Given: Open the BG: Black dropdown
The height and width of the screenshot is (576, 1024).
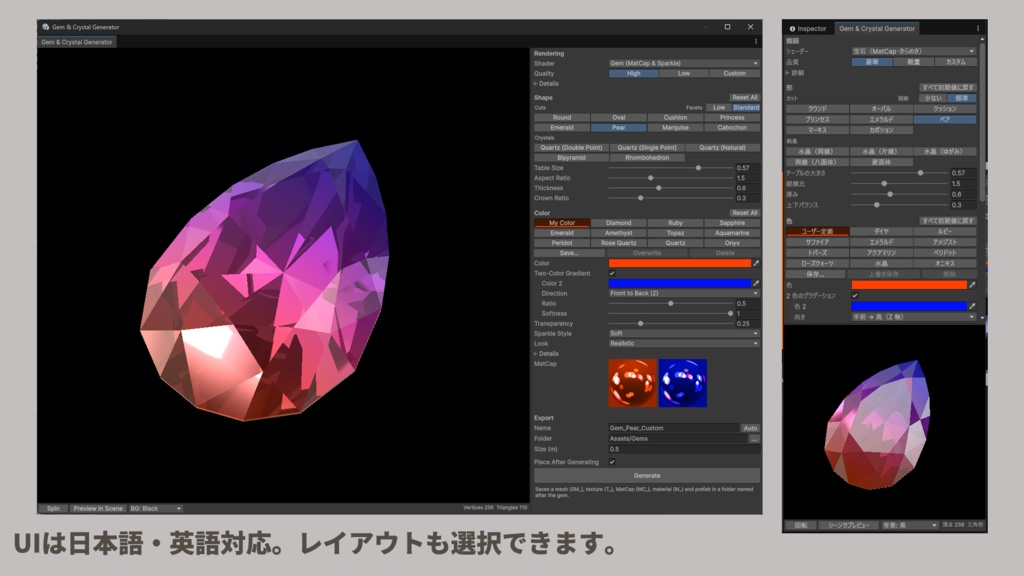Looking at the screenshot, I should 155,509.
